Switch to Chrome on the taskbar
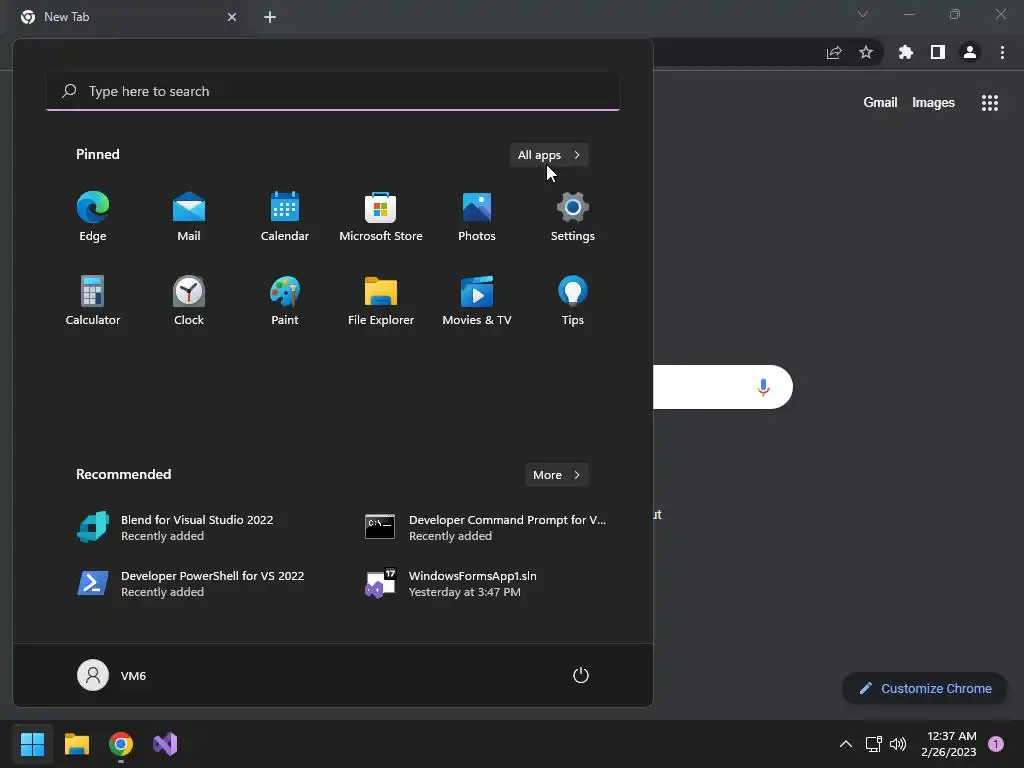This screenshot has width=1024, height=768. tap(121, 744)
